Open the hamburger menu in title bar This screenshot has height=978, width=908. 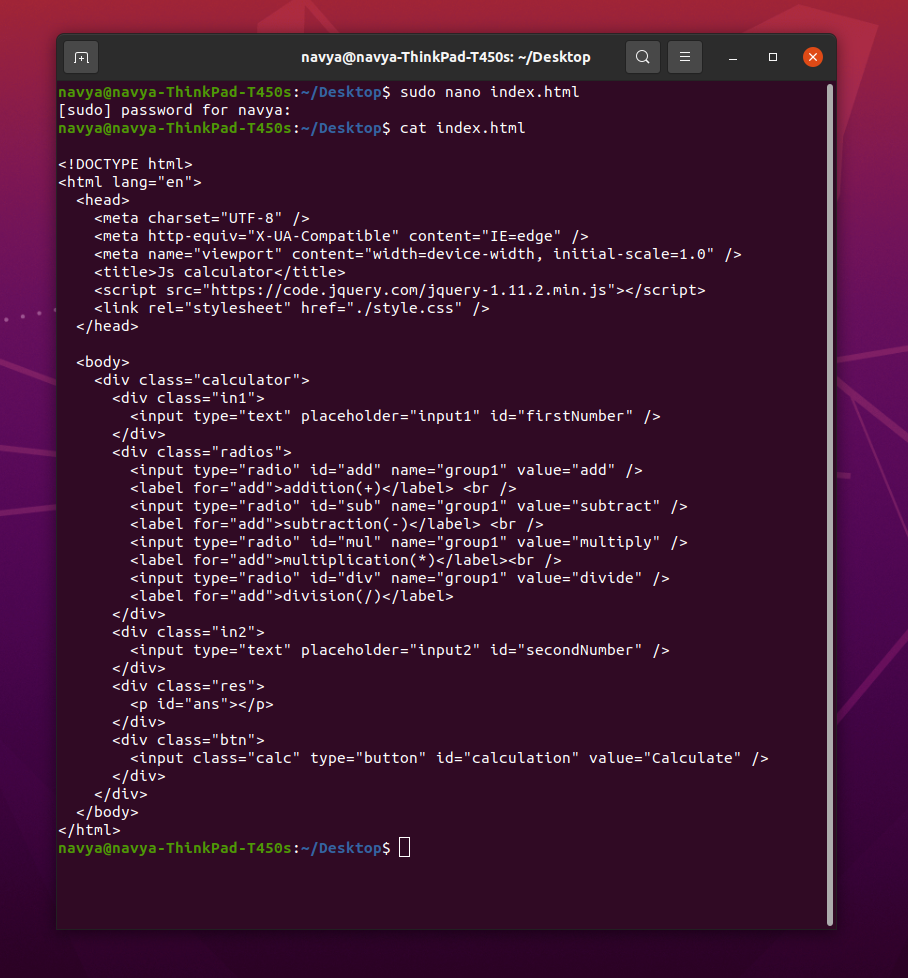684,57
